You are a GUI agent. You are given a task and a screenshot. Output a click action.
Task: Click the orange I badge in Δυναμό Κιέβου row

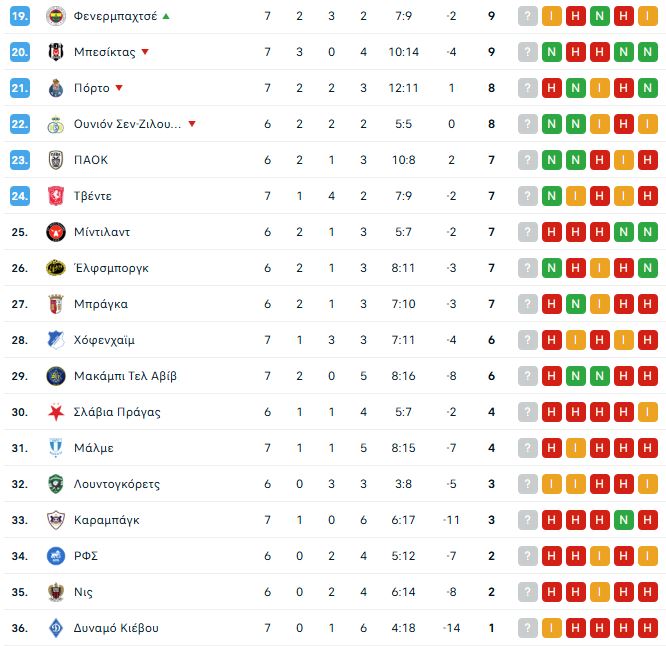pos(552,628)
